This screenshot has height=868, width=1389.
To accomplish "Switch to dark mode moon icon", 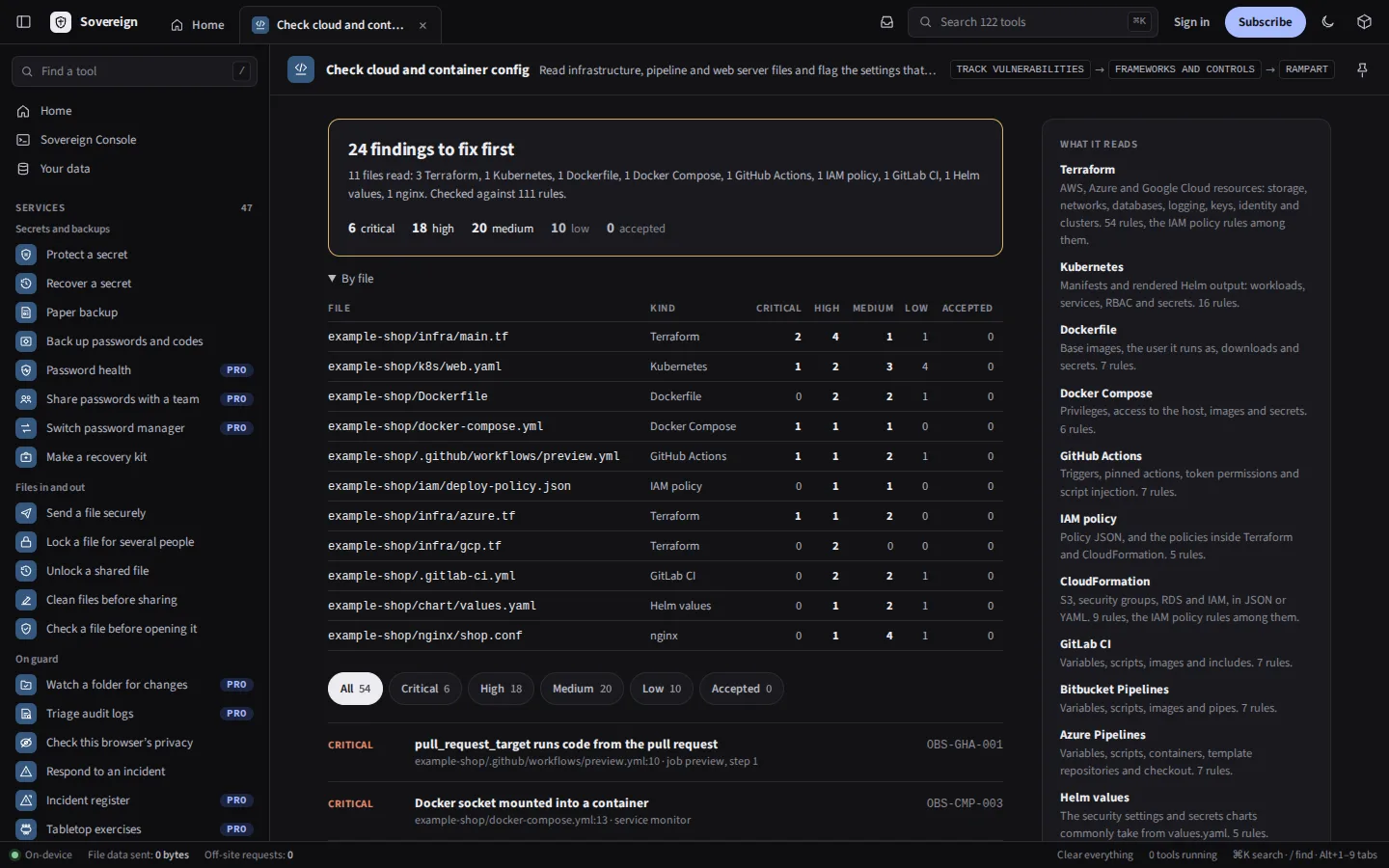I will [x=1328, y=22].
